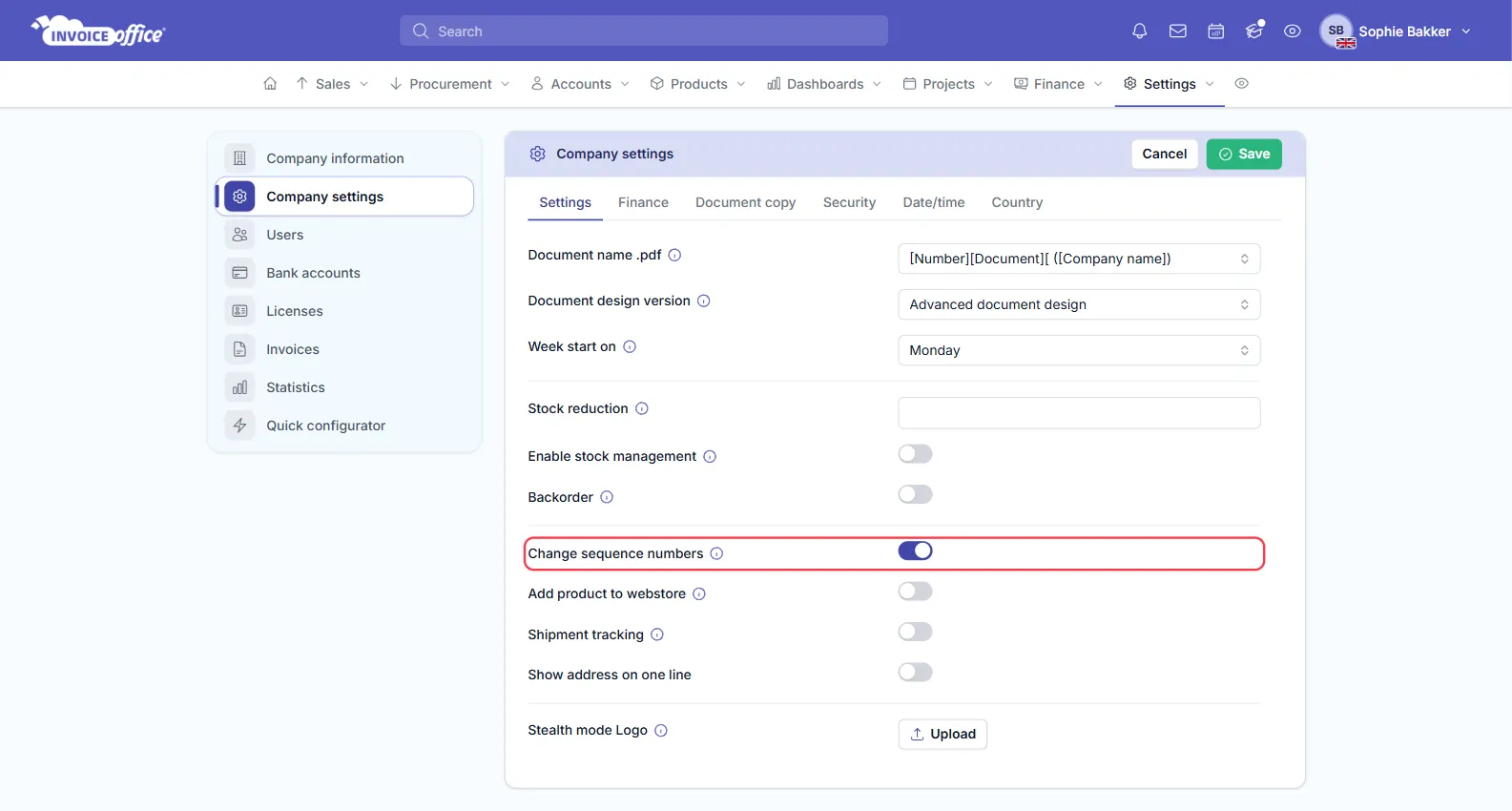Expand the Procurement menu
Screen dimensions: 1512x811
click(449, 84)
